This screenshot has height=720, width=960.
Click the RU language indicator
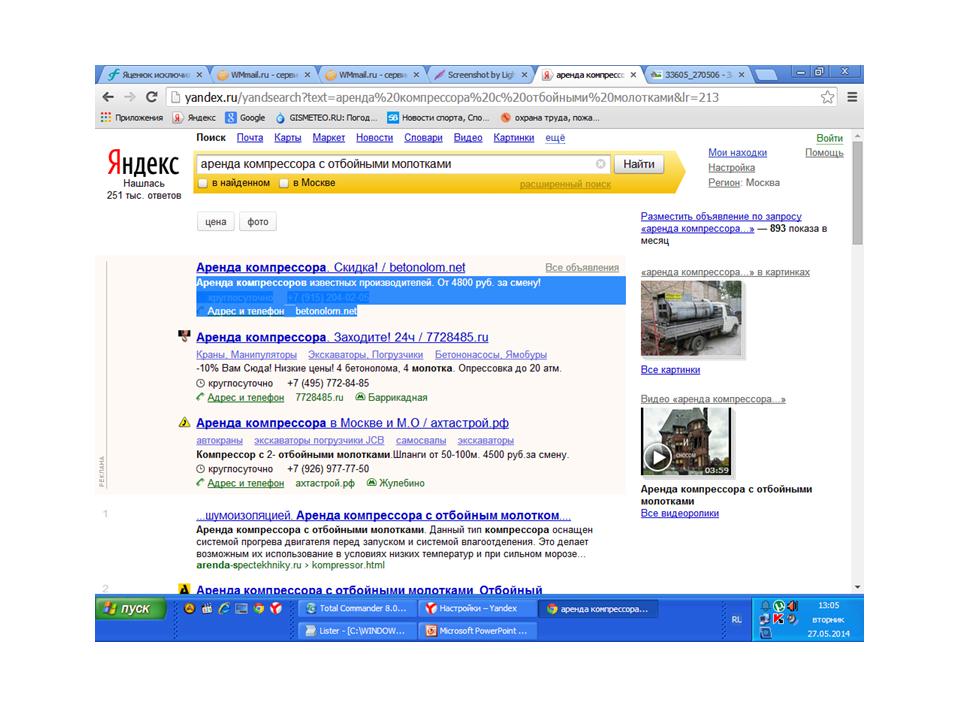[x=737, y=620]
